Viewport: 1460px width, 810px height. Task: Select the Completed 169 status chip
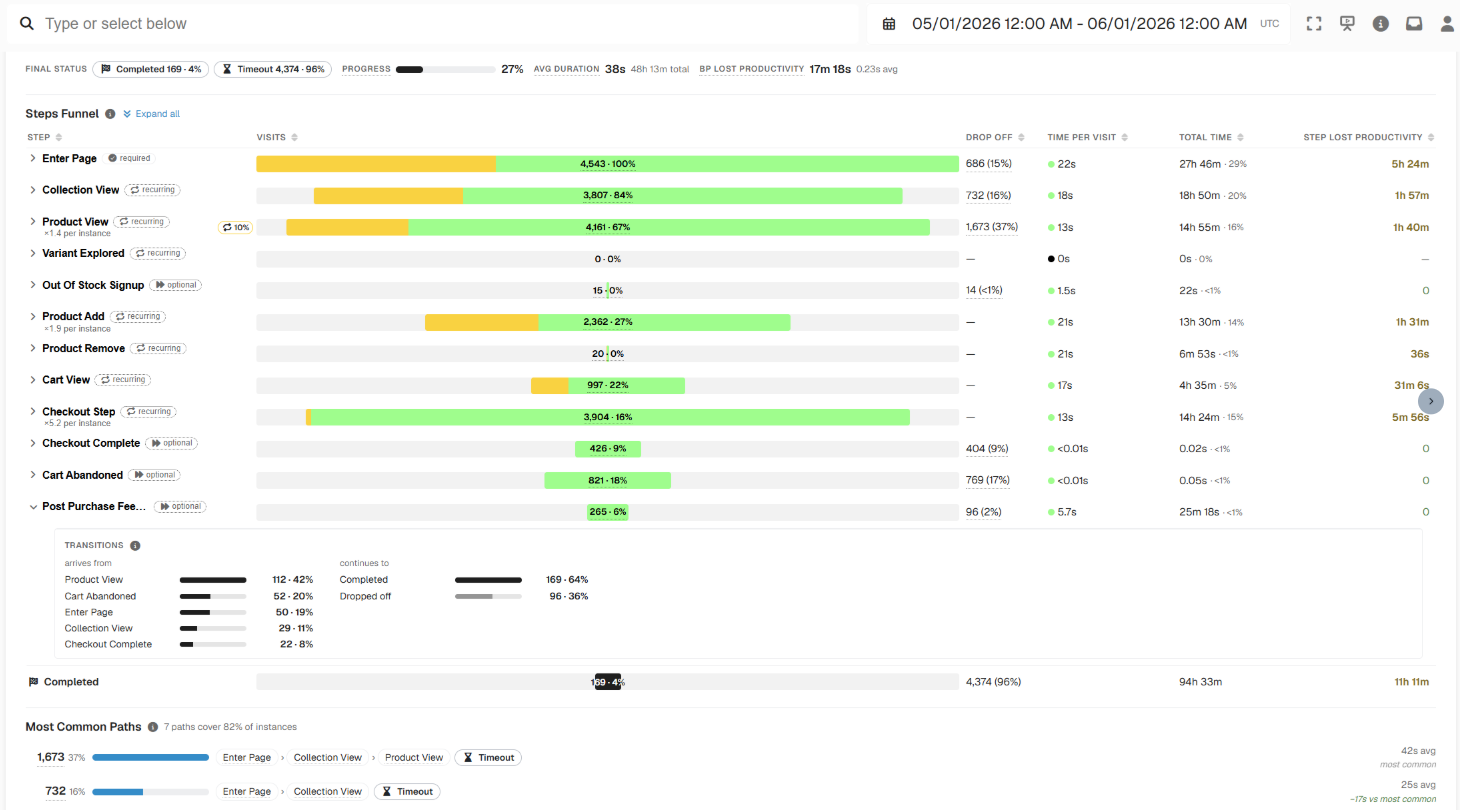(152, 70)
